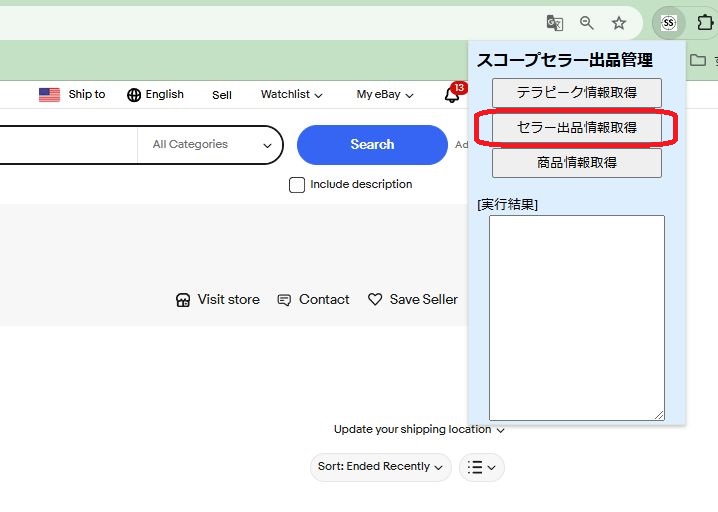The height and width of the screenshot is (512, 718).
Task: Click the Contact message icon
Action: point(284,300)
